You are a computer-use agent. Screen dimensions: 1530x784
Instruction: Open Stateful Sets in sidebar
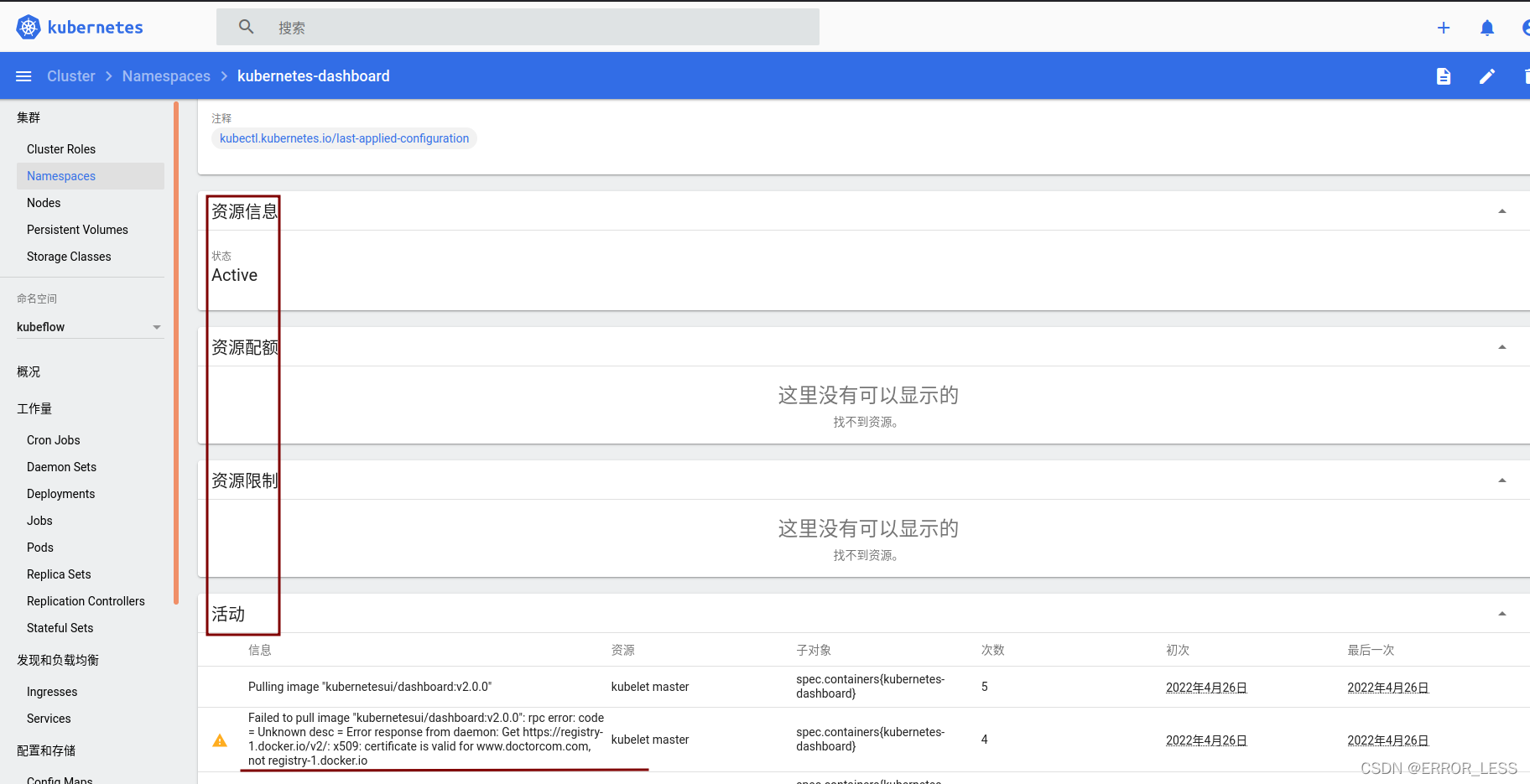click(60, 628)
